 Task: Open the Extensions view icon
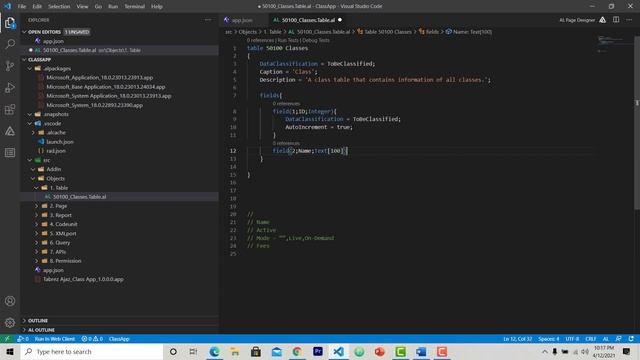[x=10, y=109]
